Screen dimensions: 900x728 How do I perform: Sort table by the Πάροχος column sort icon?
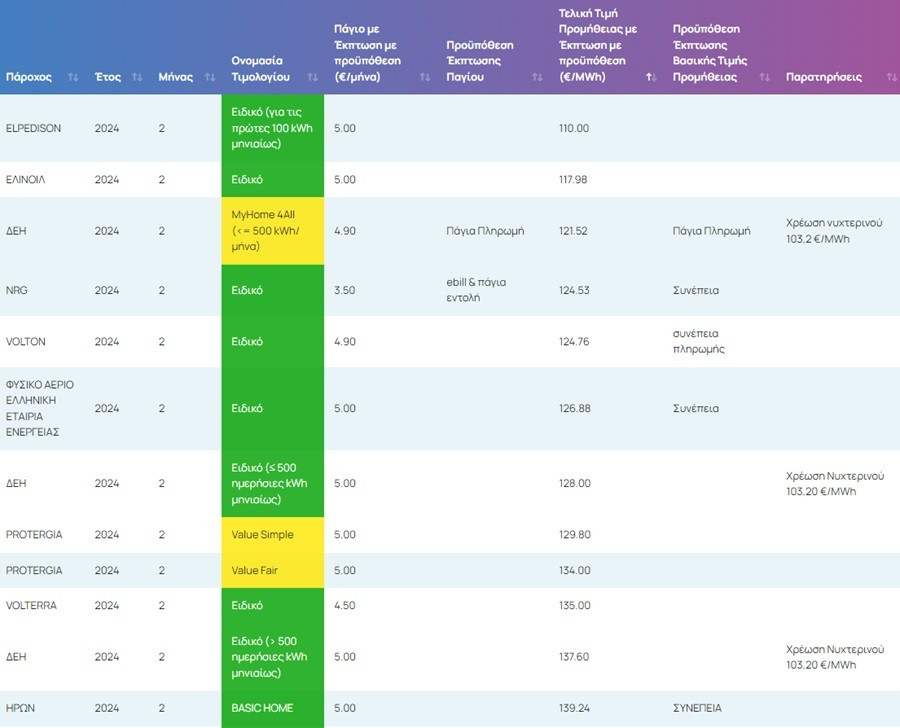(73, 77)
